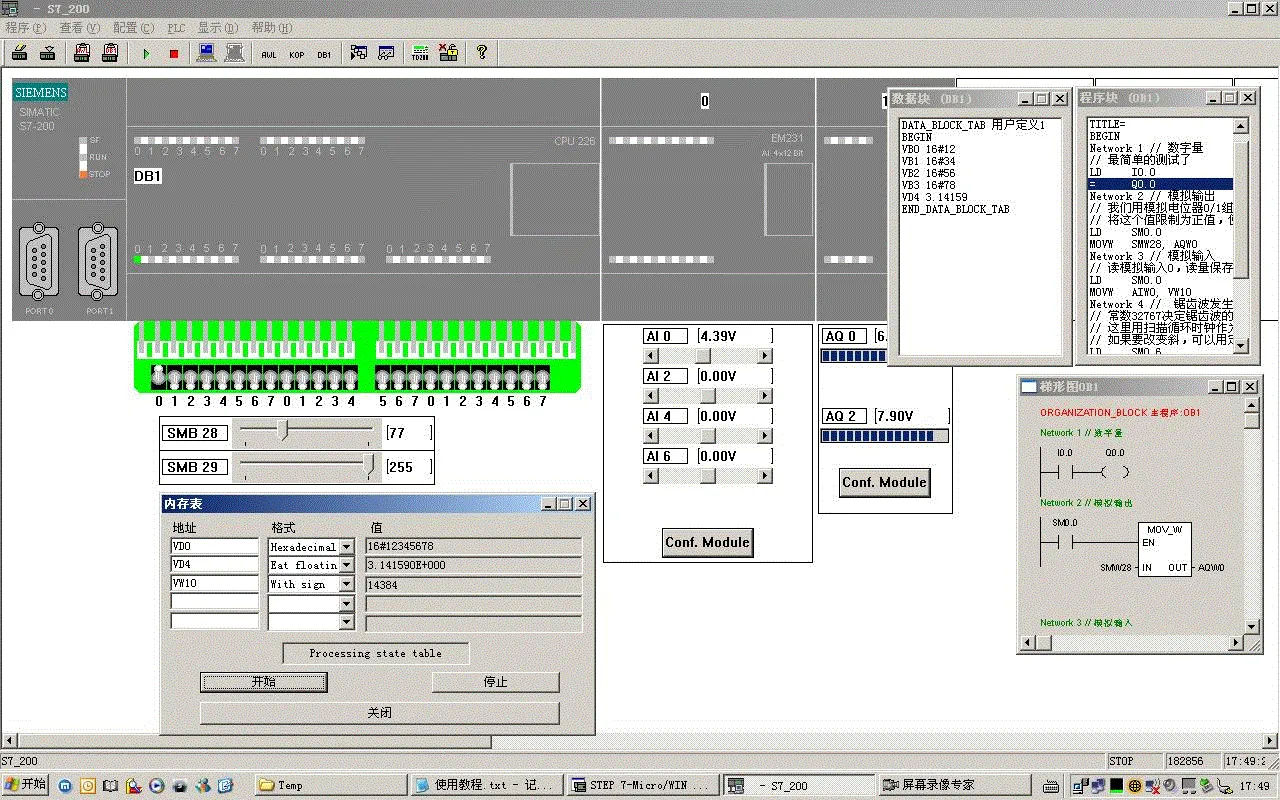Image resolution: width=1280 pixels, height=800 pixels.
Task: Click Conf. Module under the AI inputs
Action: (707, 542)
